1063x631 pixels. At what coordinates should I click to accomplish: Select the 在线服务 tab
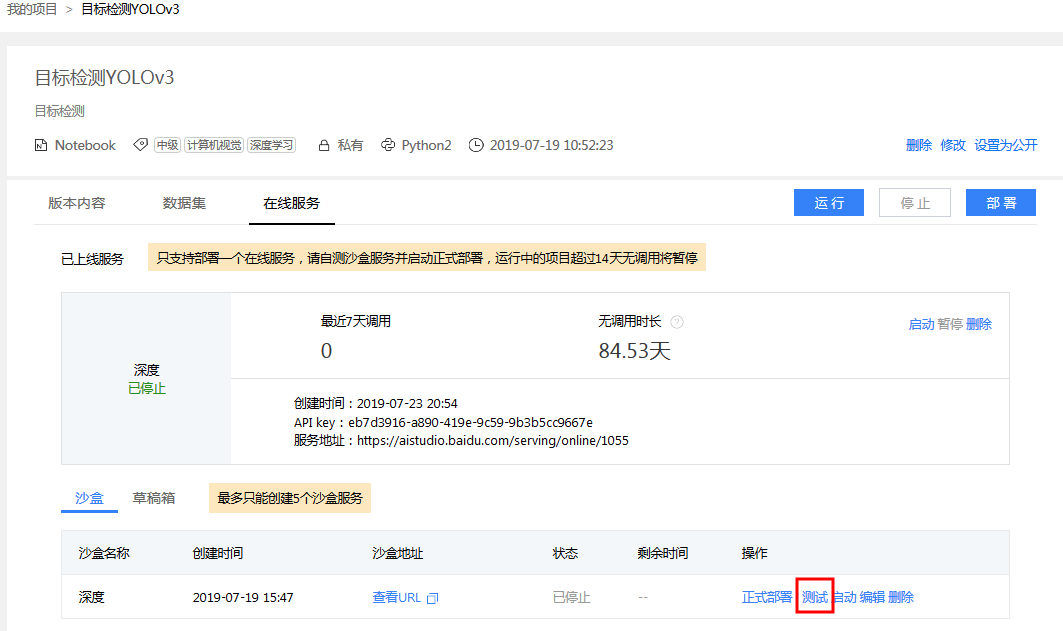292,203
